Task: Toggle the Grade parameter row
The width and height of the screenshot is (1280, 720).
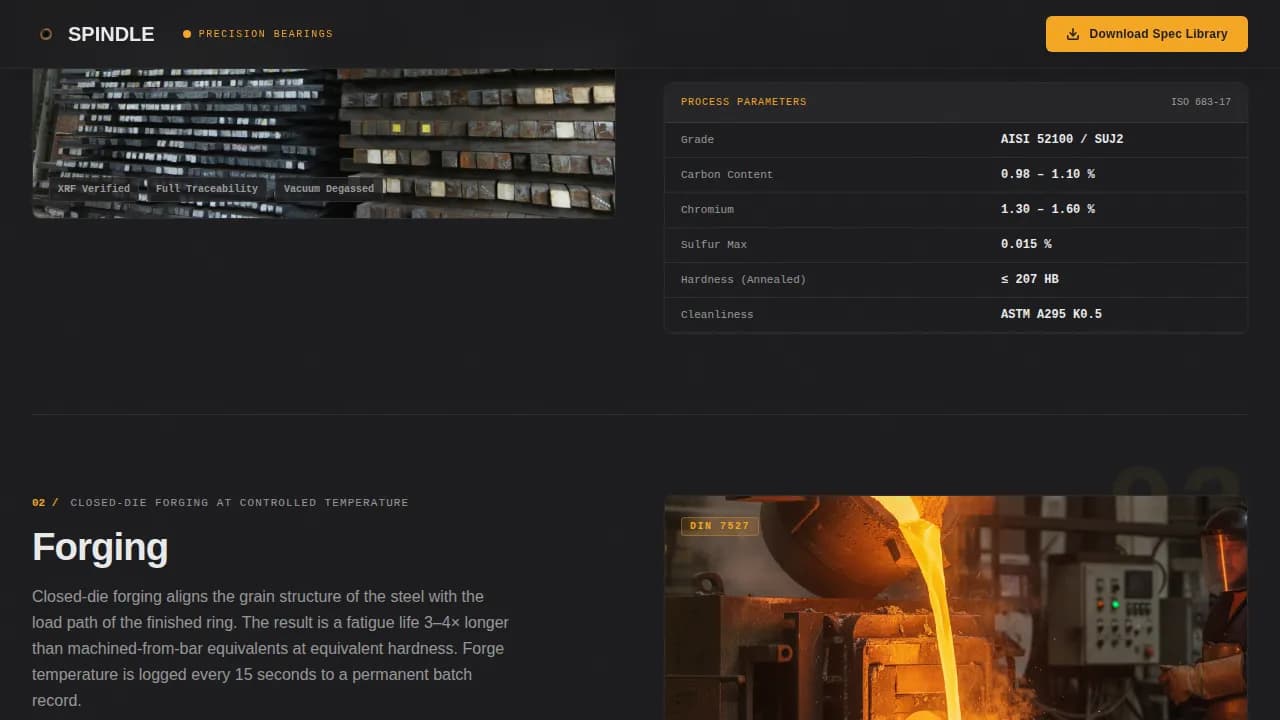Action: coord(956,139)
